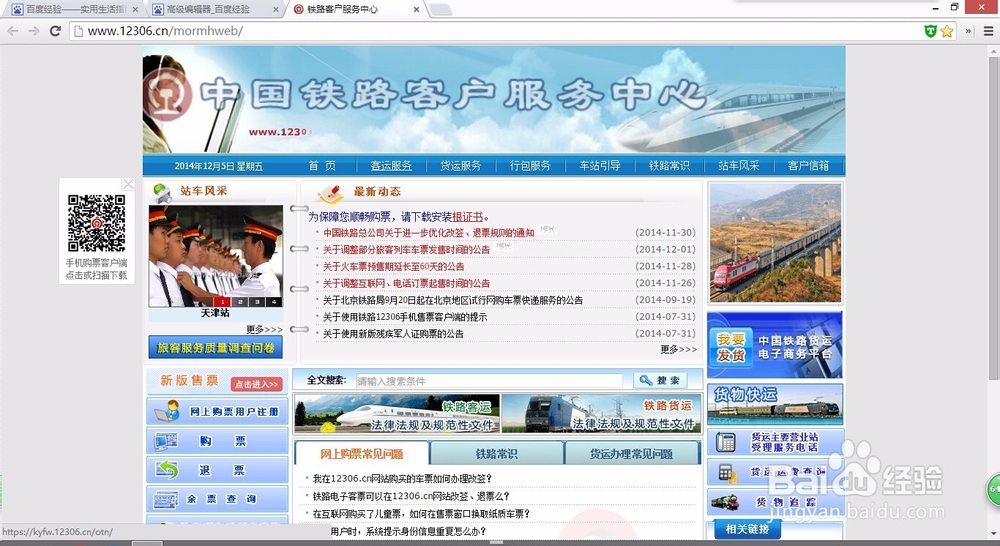Click the 购票 button

pyautogui.click(x=217, y=441)
